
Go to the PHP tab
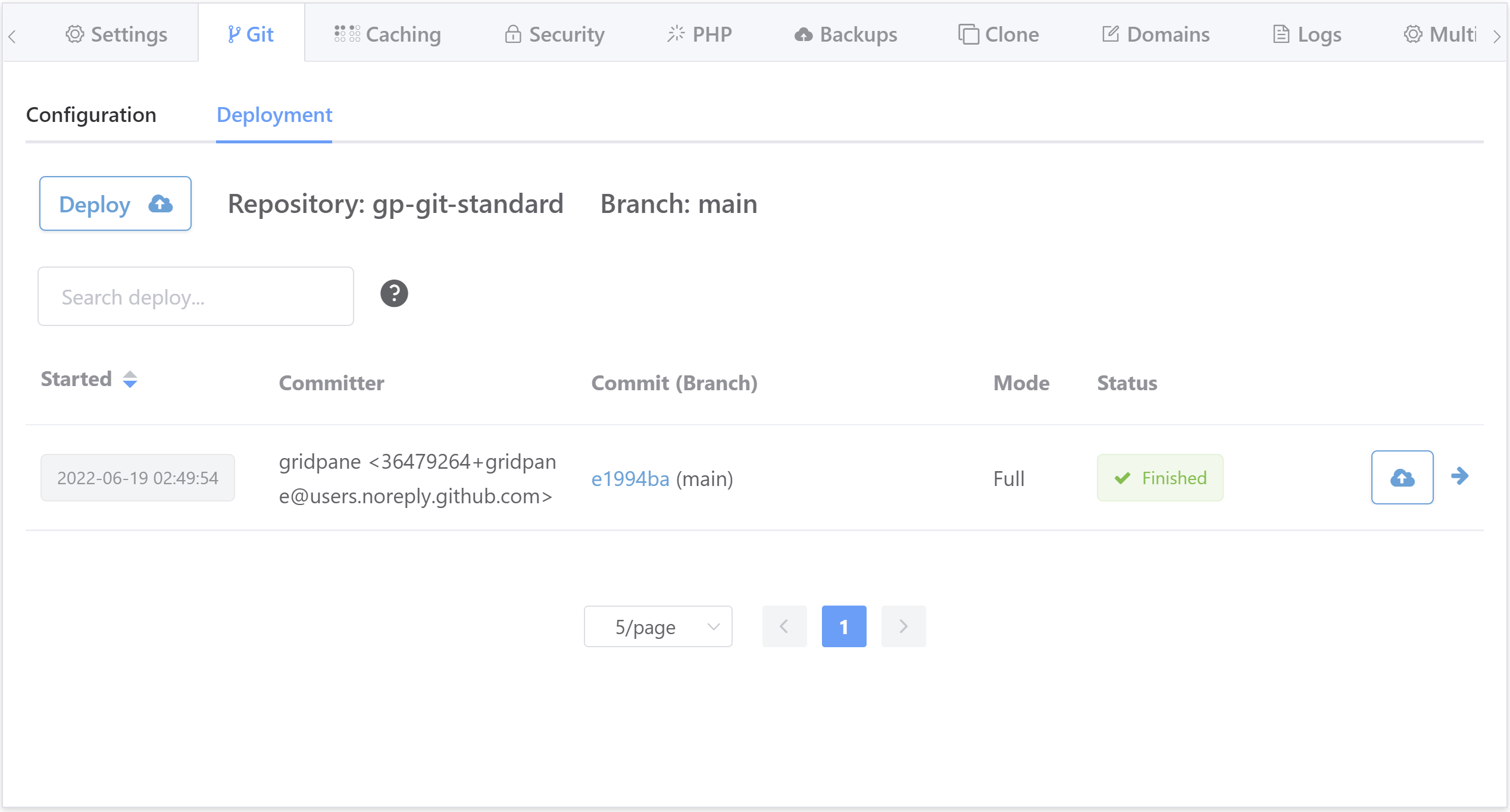[x=699, y=35]
